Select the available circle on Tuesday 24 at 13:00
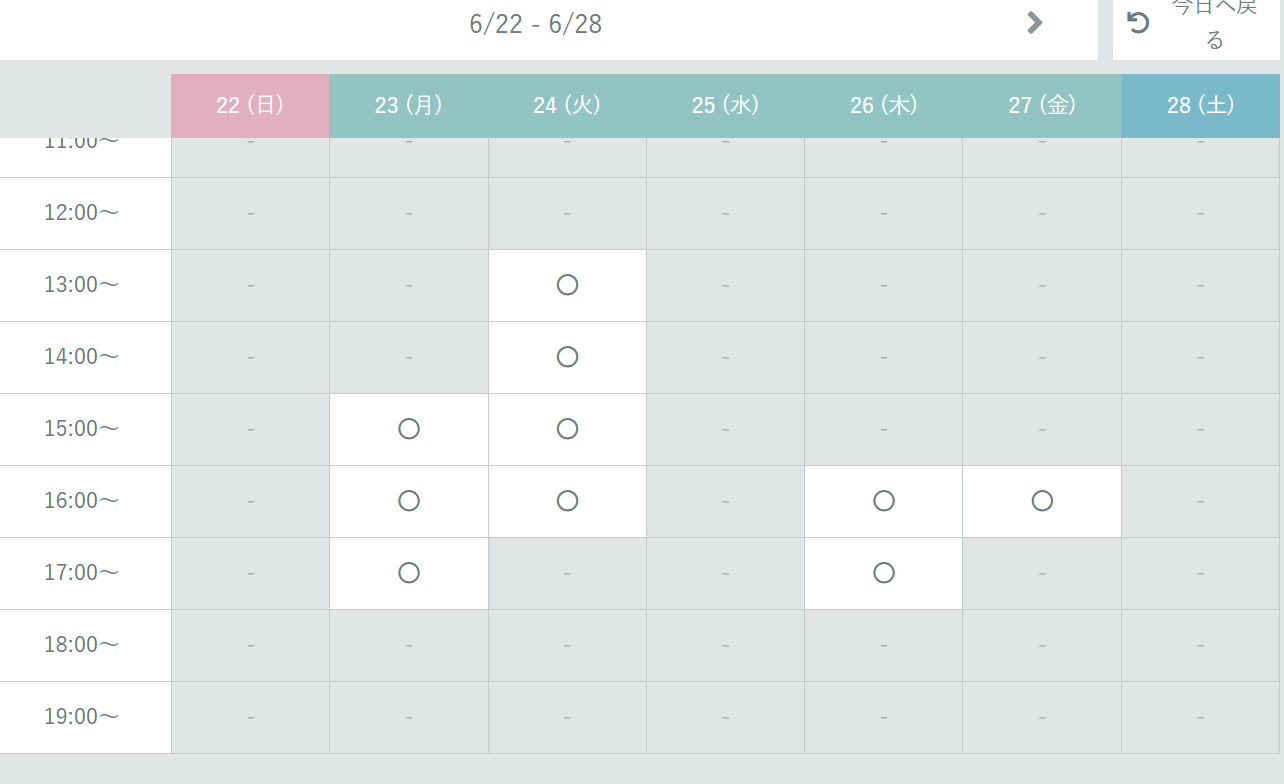 (x=567, y=285)
